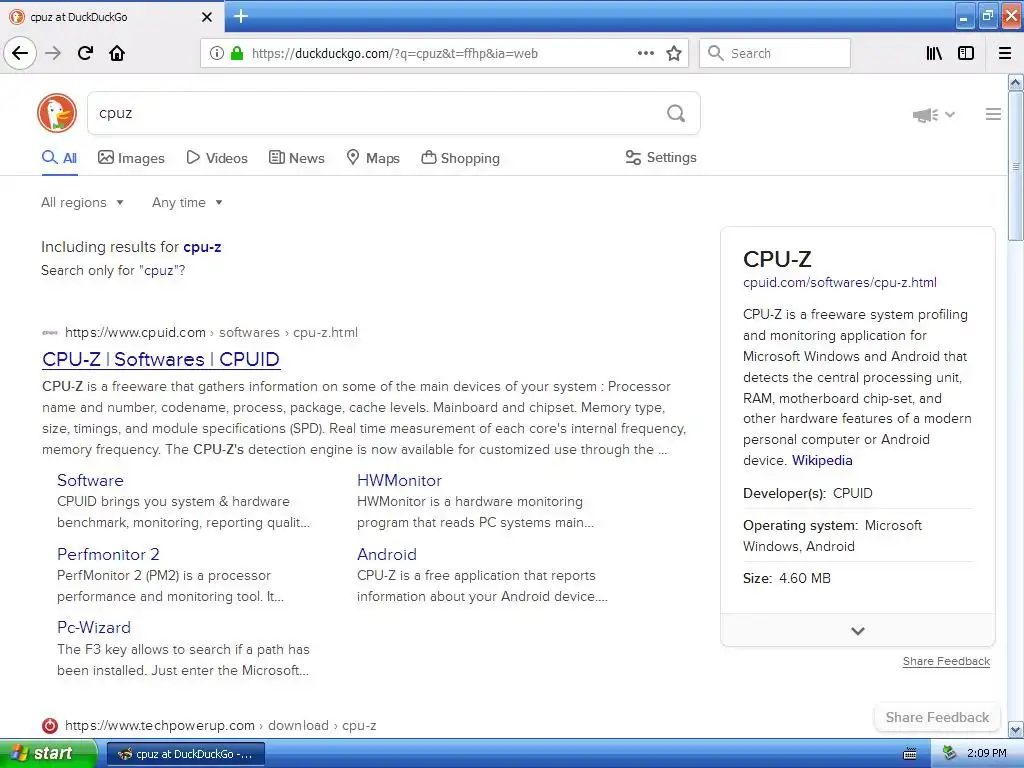This screenshot has width=1024, height=768.
Task: Open the Wikipedia link in info panel
Action: [822, 460]
